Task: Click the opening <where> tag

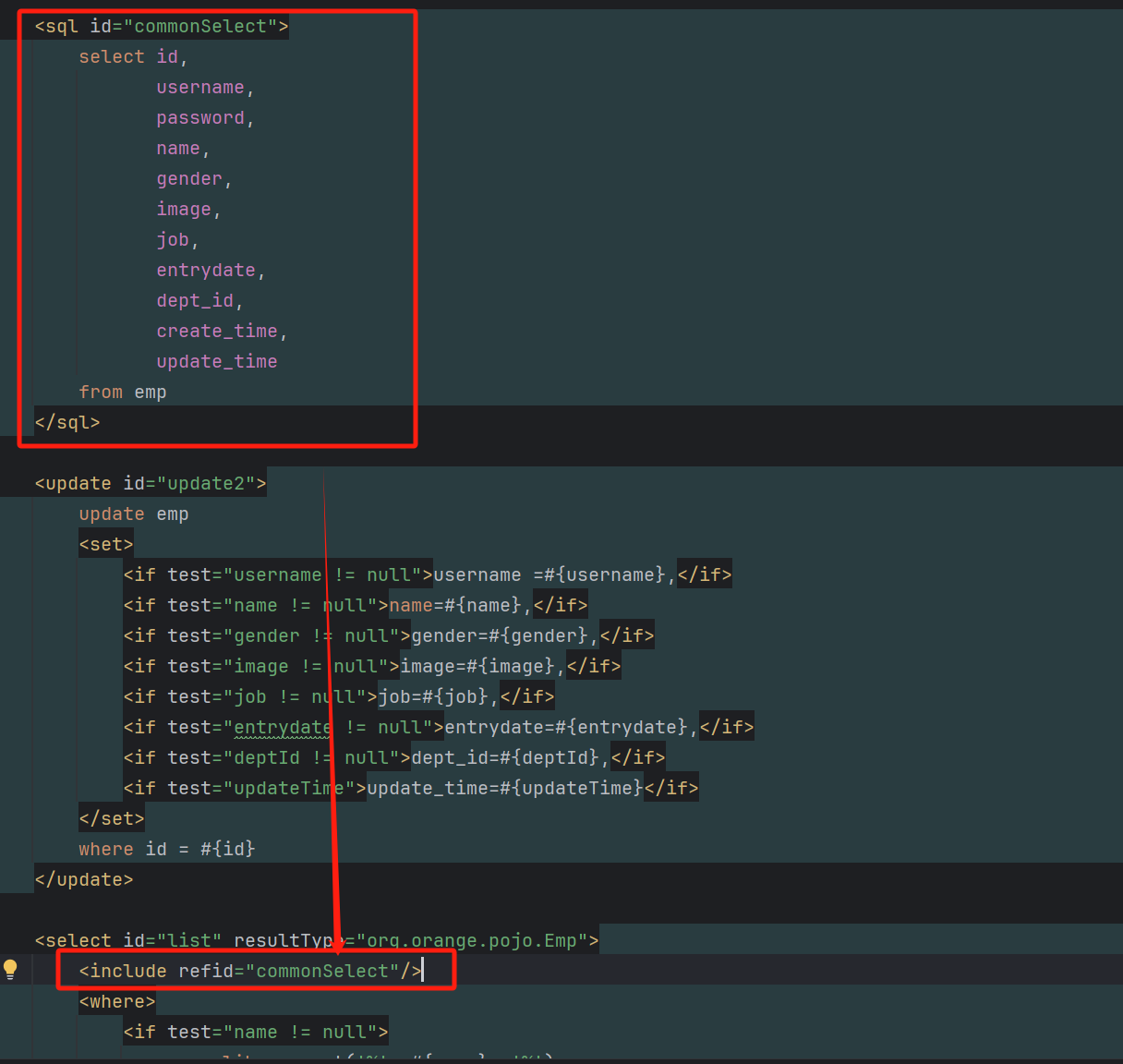Action: [117, 1001]
